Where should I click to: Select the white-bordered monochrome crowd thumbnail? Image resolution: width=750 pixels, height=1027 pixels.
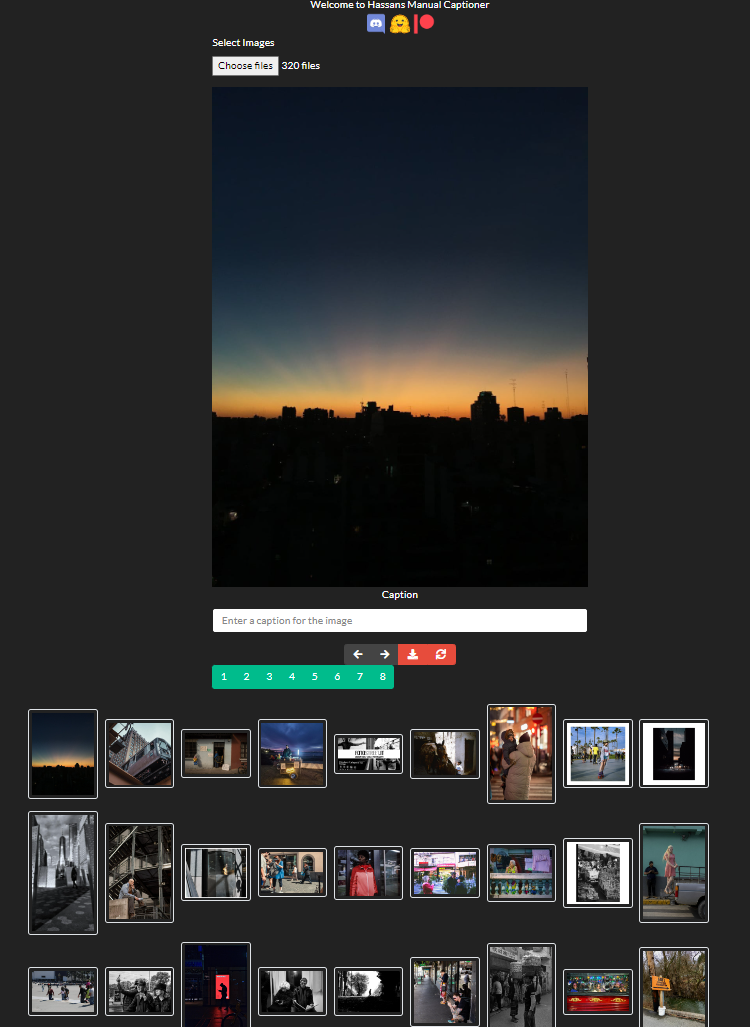(x=598, y=873)
